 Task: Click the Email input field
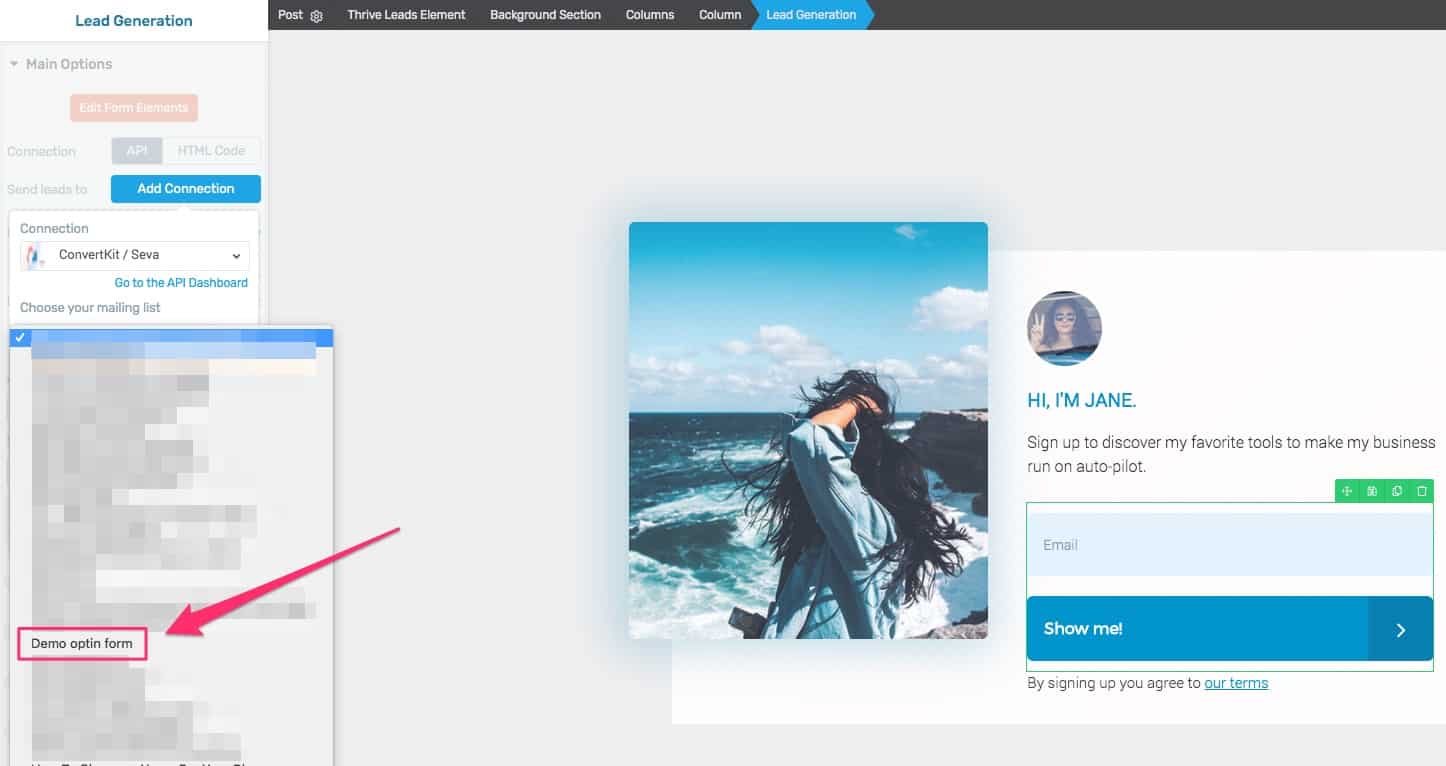pyautogui.click(x=1230, y=545)
